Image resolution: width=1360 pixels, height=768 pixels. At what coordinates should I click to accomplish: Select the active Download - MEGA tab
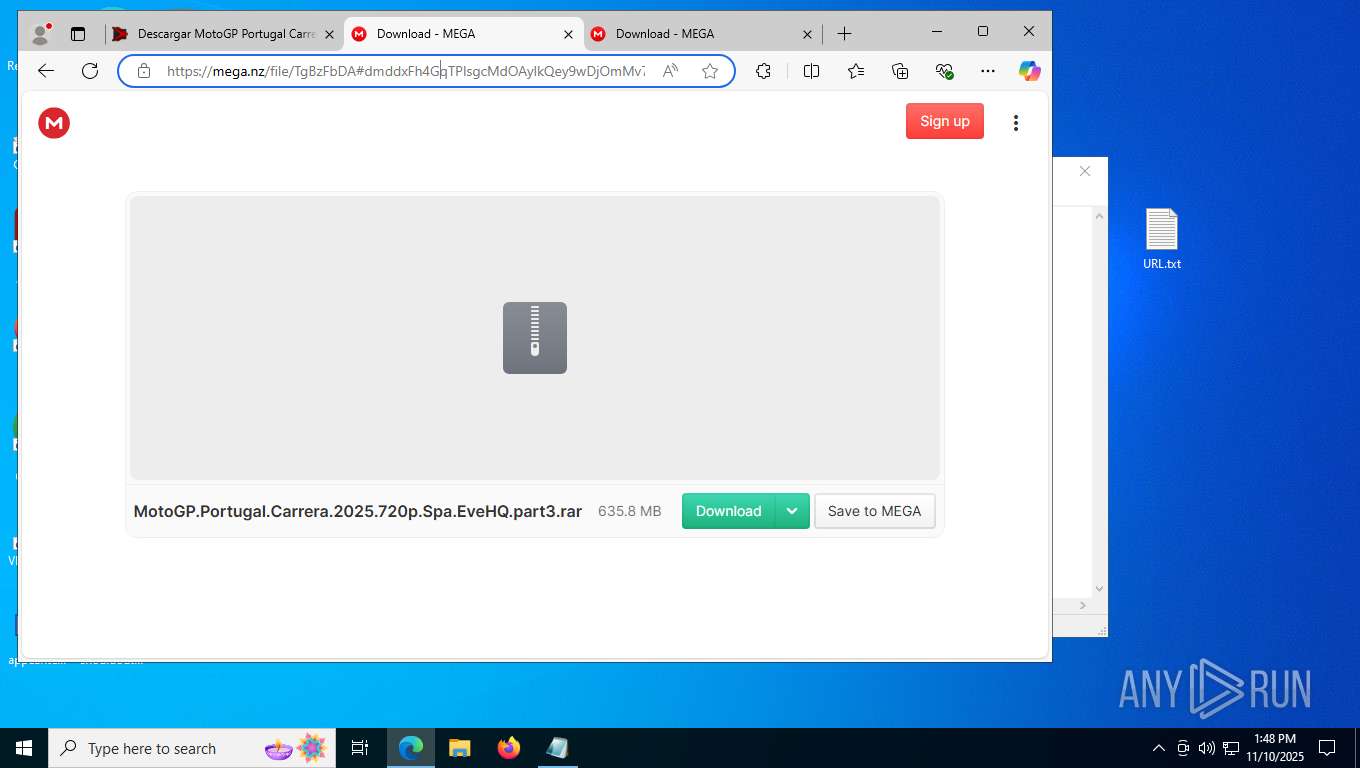pos(464,34)
